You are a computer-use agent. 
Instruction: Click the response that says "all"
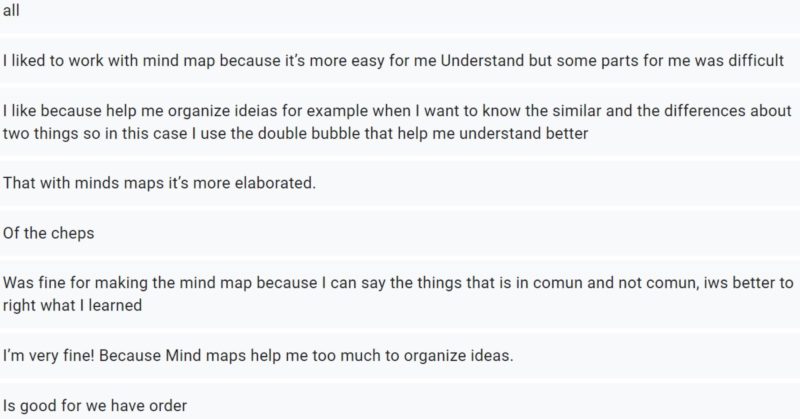point(11,10)
